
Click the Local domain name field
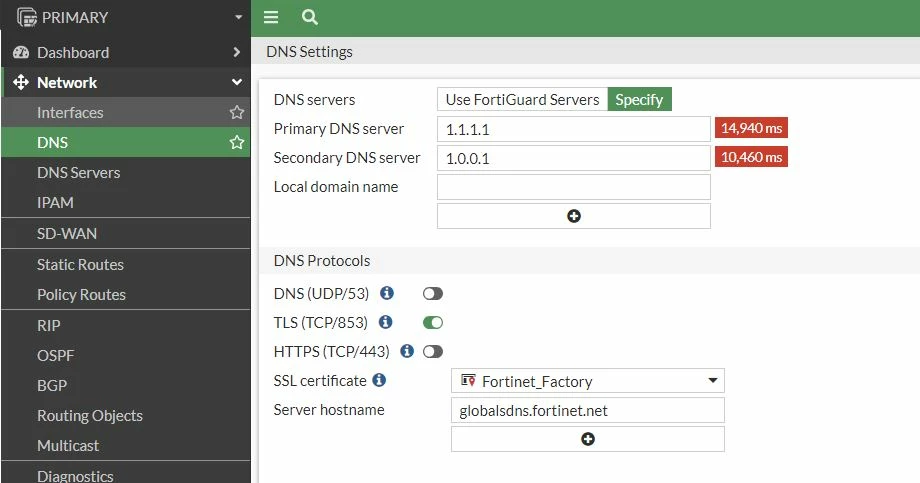click(x=574, y=187)
